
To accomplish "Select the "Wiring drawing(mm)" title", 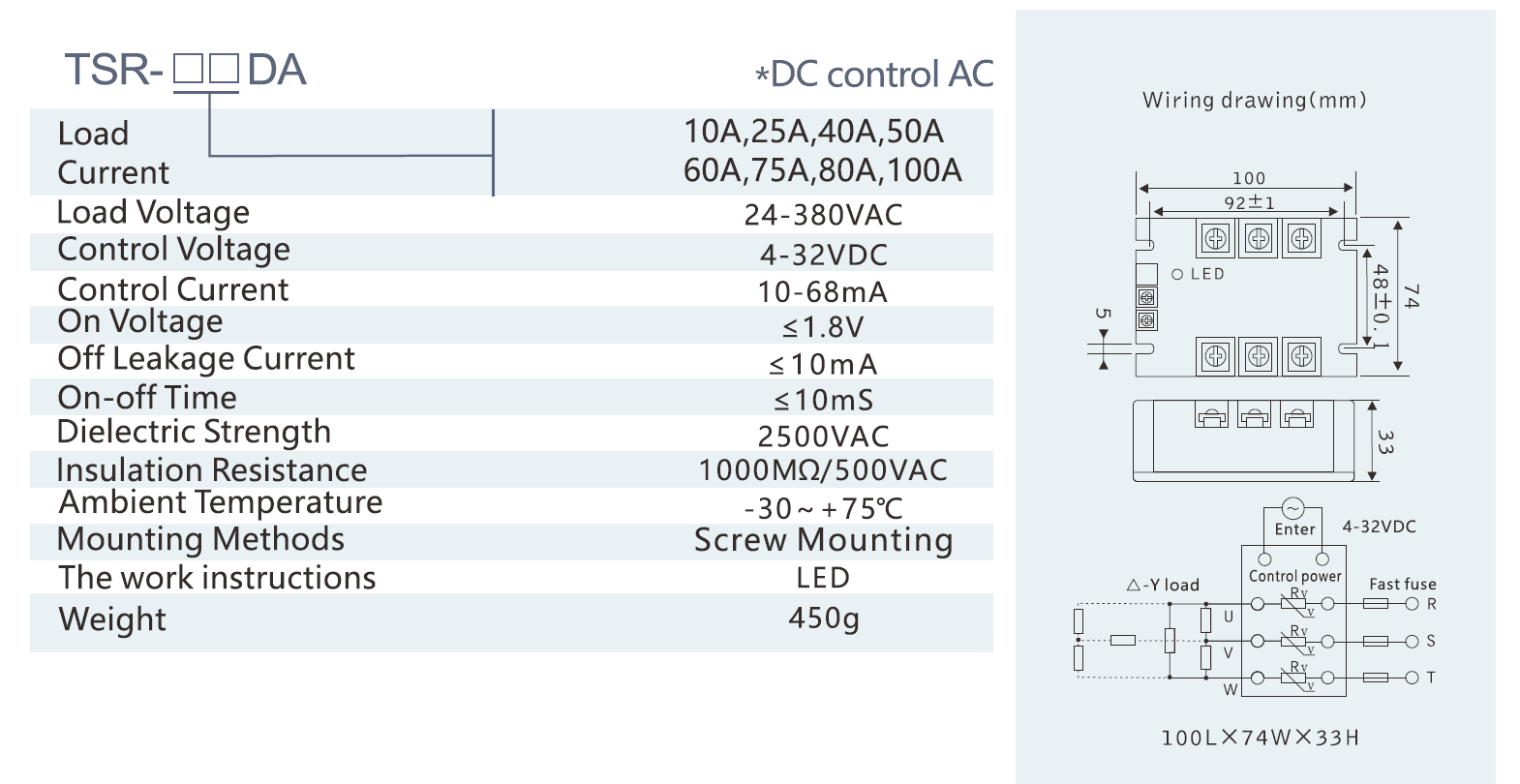I will click(1254, 101).
